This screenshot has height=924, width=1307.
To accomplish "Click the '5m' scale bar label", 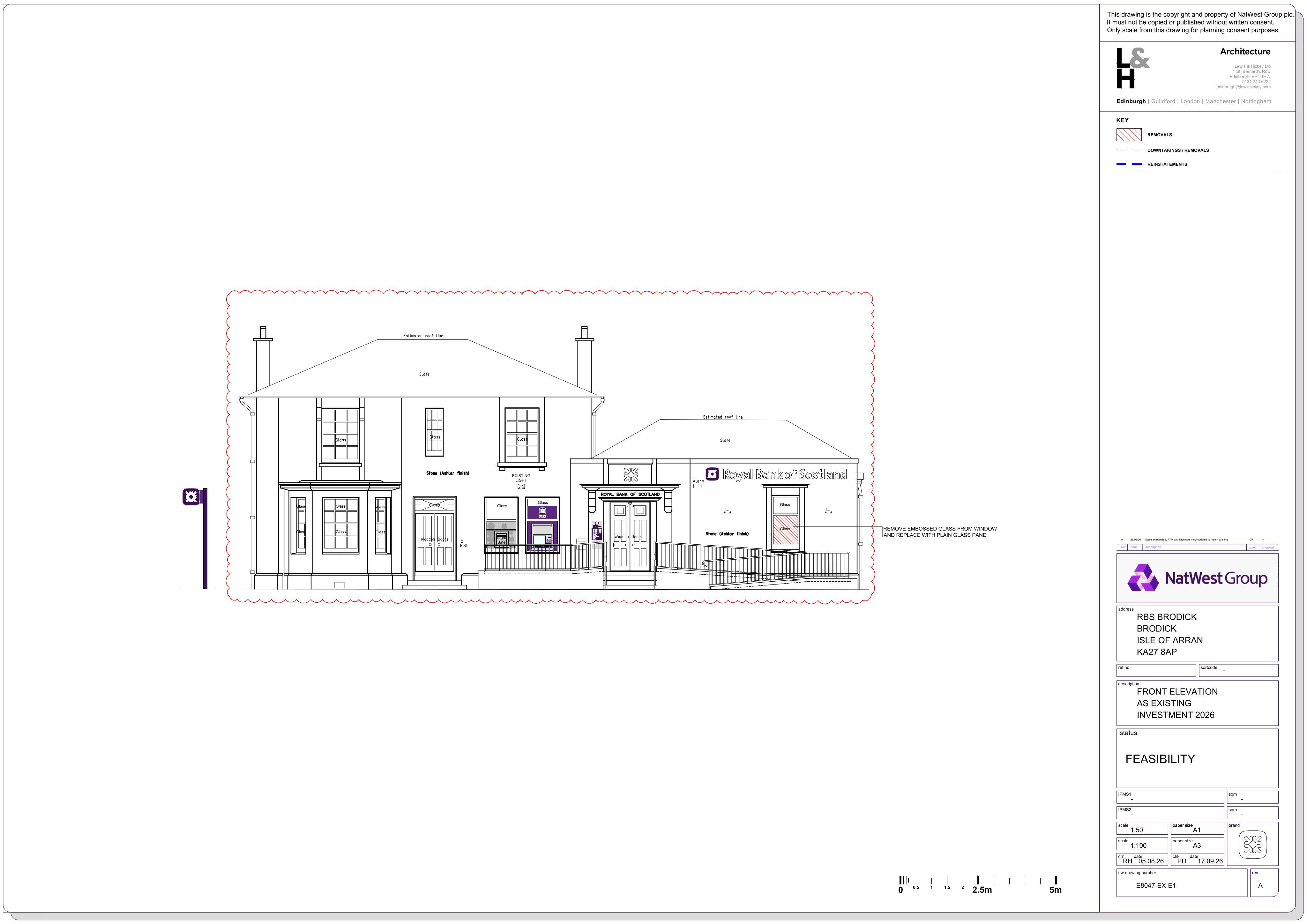I will 1055,890.
